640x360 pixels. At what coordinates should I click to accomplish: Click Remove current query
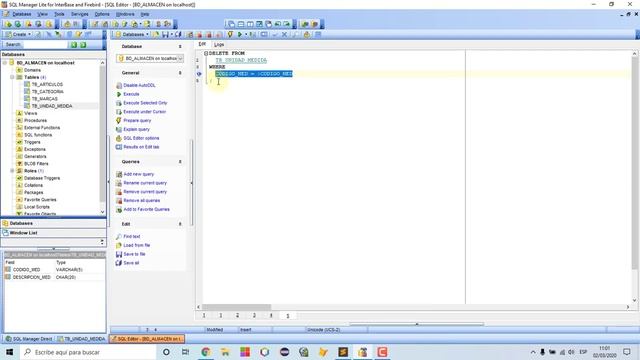click(x=145, y=191)
